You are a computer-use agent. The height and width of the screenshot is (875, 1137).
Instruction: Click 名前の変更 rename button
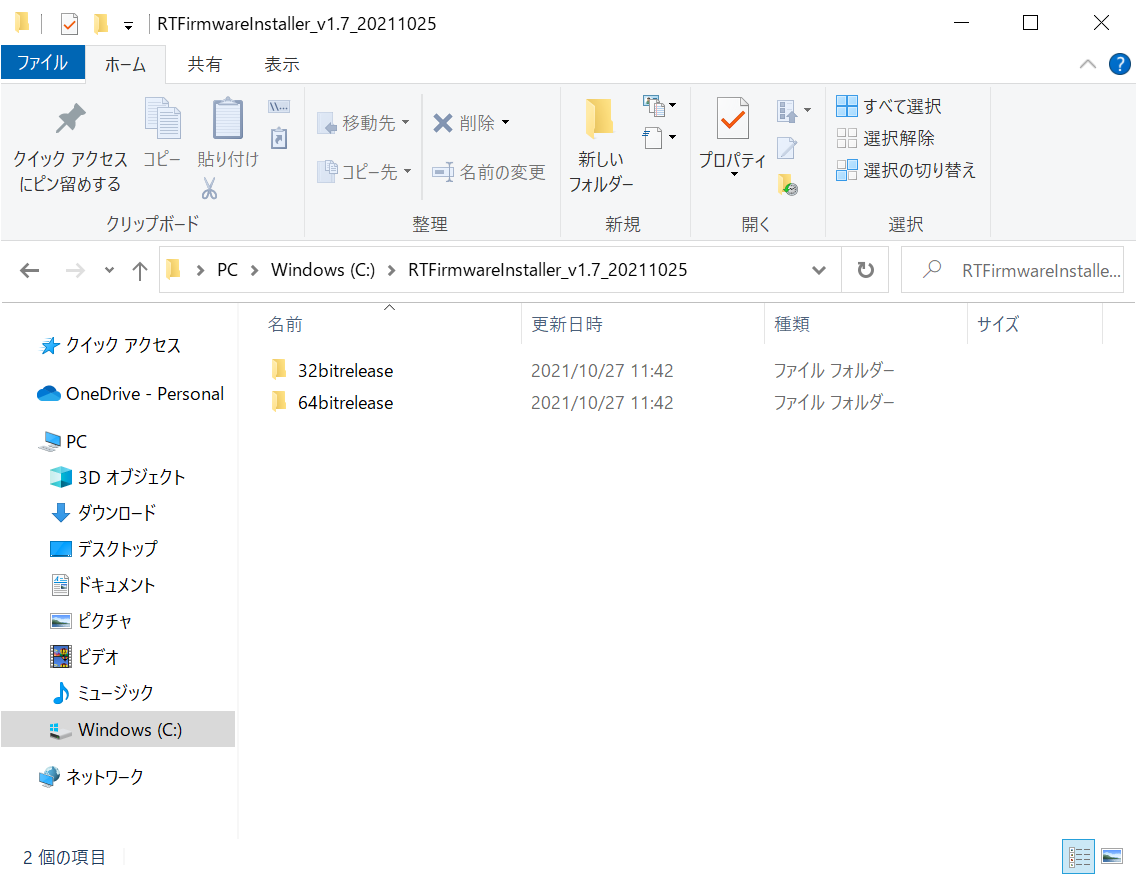(x=489, y=172)
